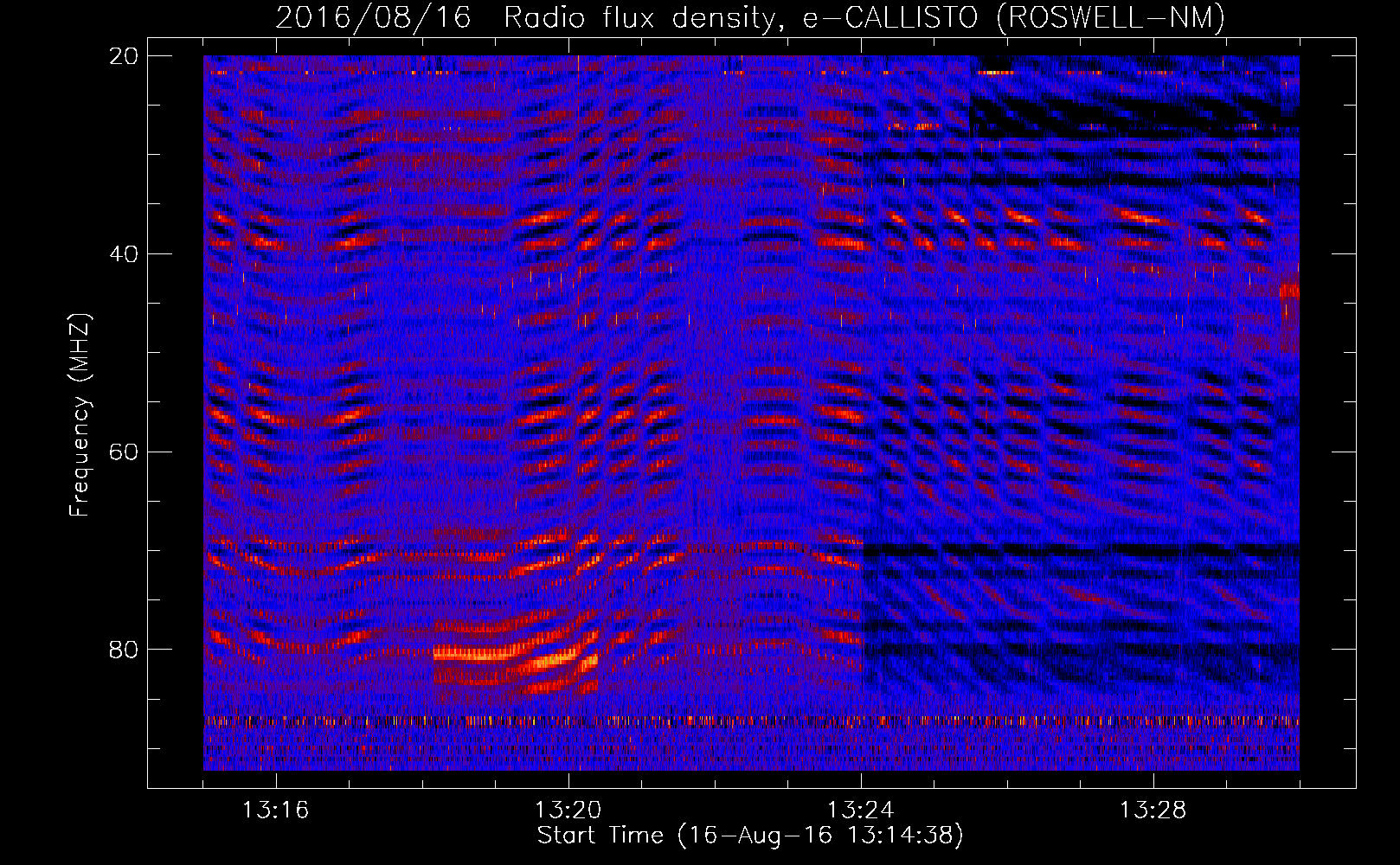Select the 13:16 time tick label
This screenshot has height=865, width=1400.
click(x=276, y=811)
